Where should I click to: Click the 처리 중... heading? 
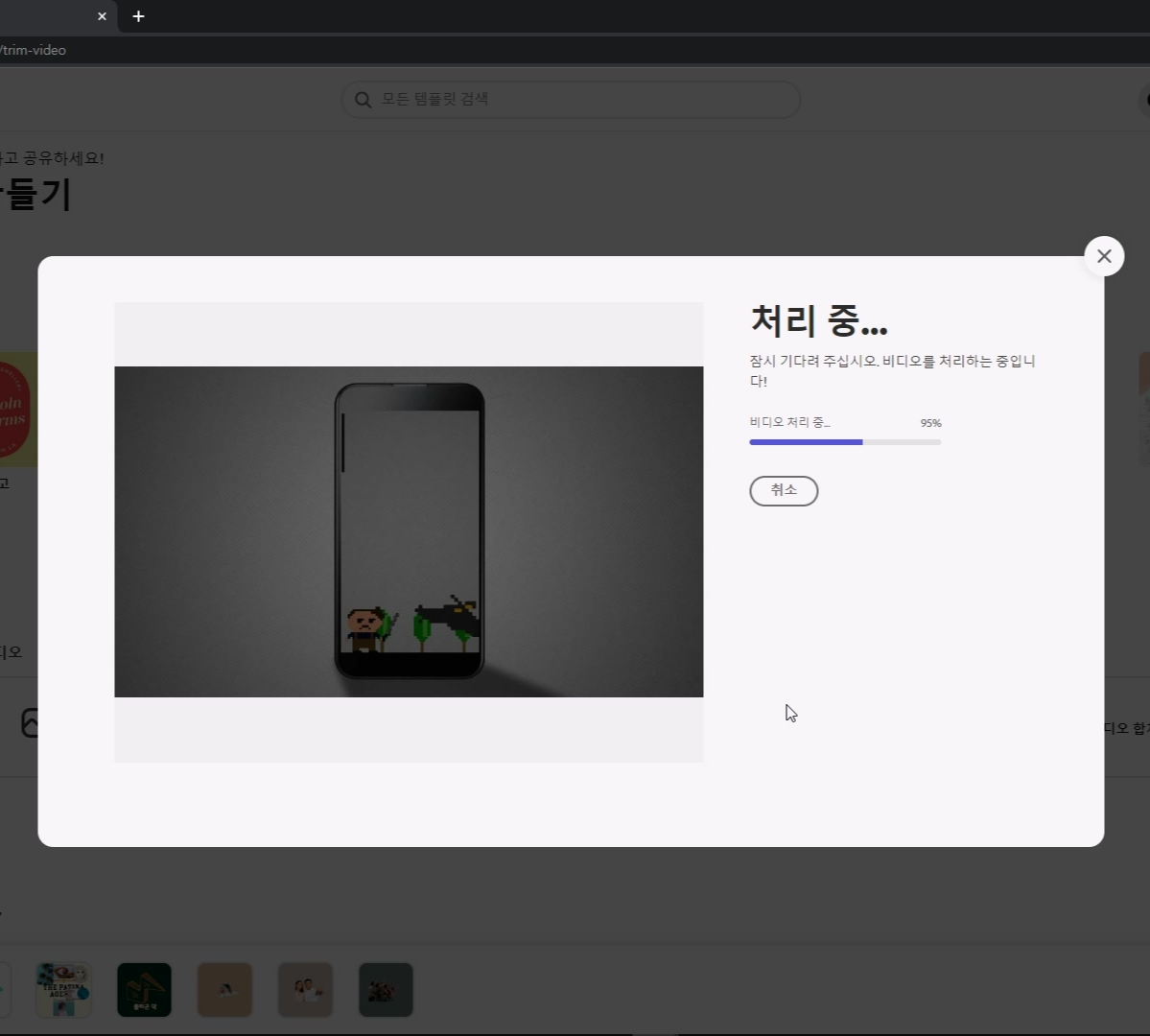click(x=818, y=320)
